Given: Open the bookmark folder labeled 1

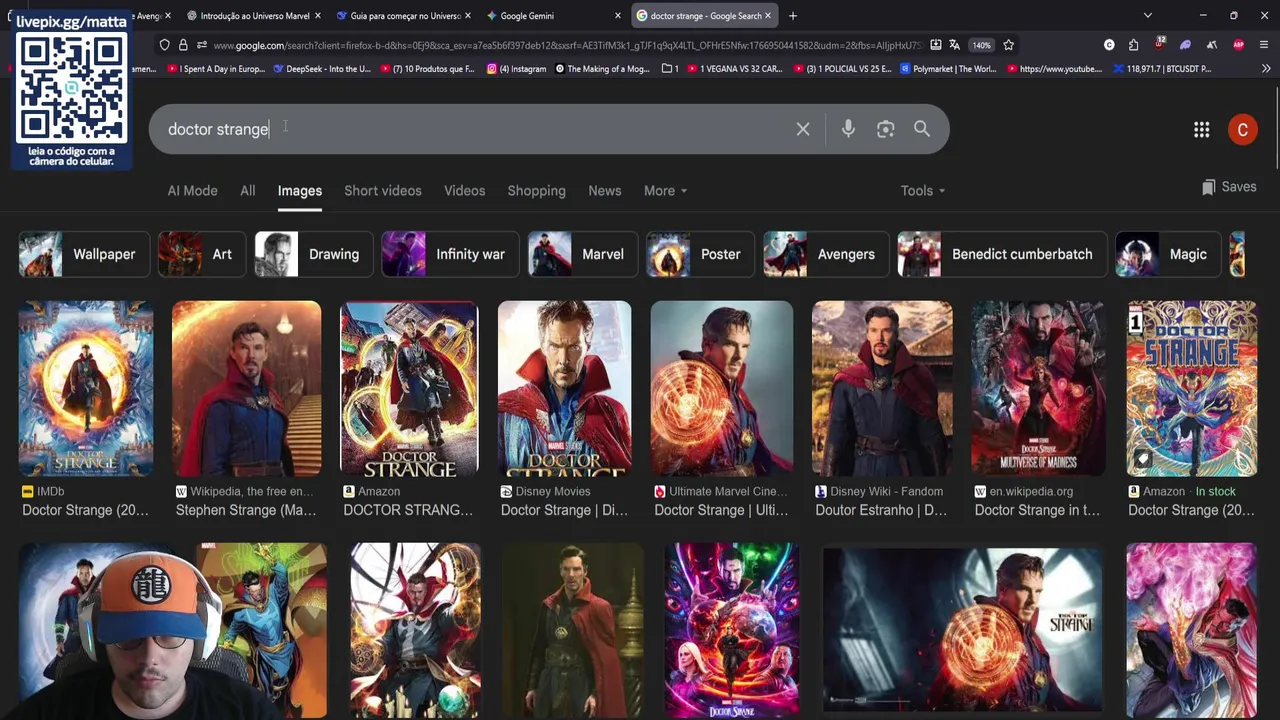Looking at the screenshot, I should click(670, 69).
